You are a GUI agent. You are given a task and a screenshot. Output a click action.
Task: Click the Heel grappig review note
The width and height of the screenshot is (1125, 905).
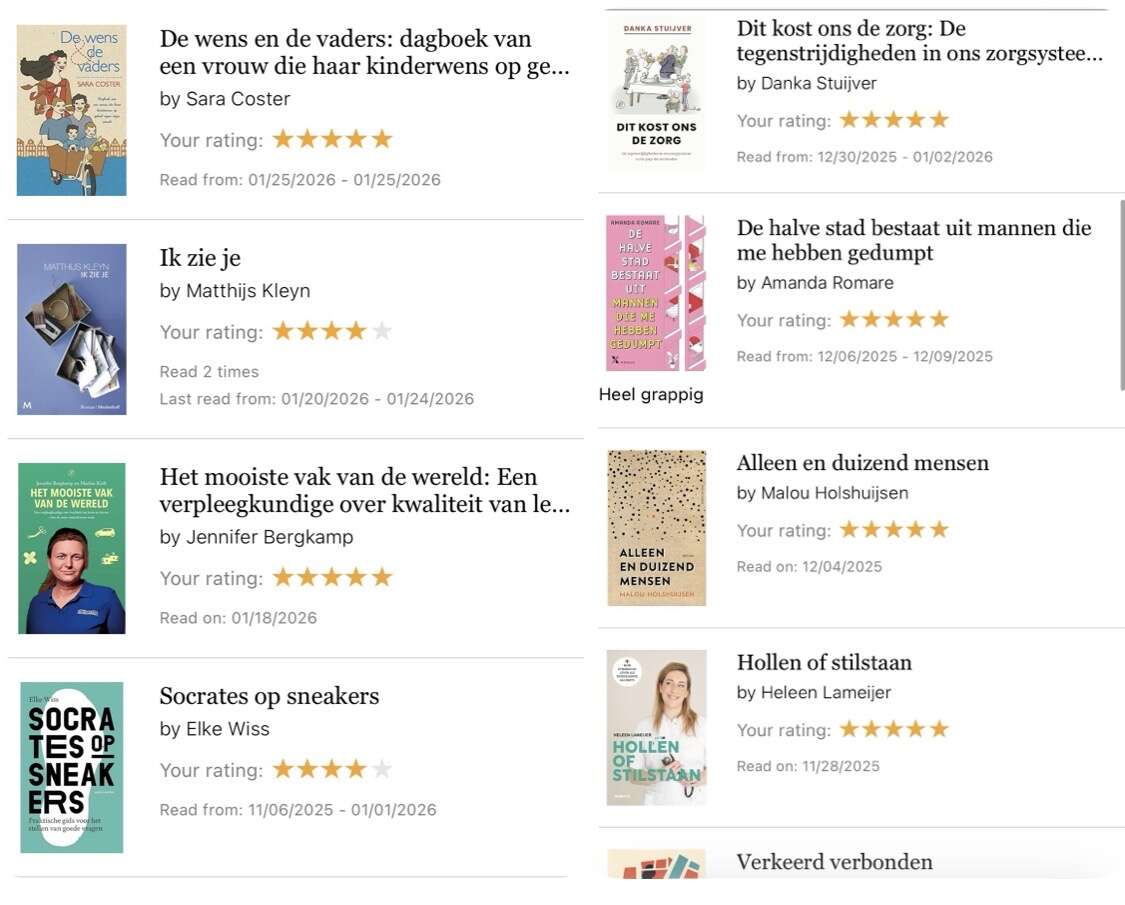(651, 395)
